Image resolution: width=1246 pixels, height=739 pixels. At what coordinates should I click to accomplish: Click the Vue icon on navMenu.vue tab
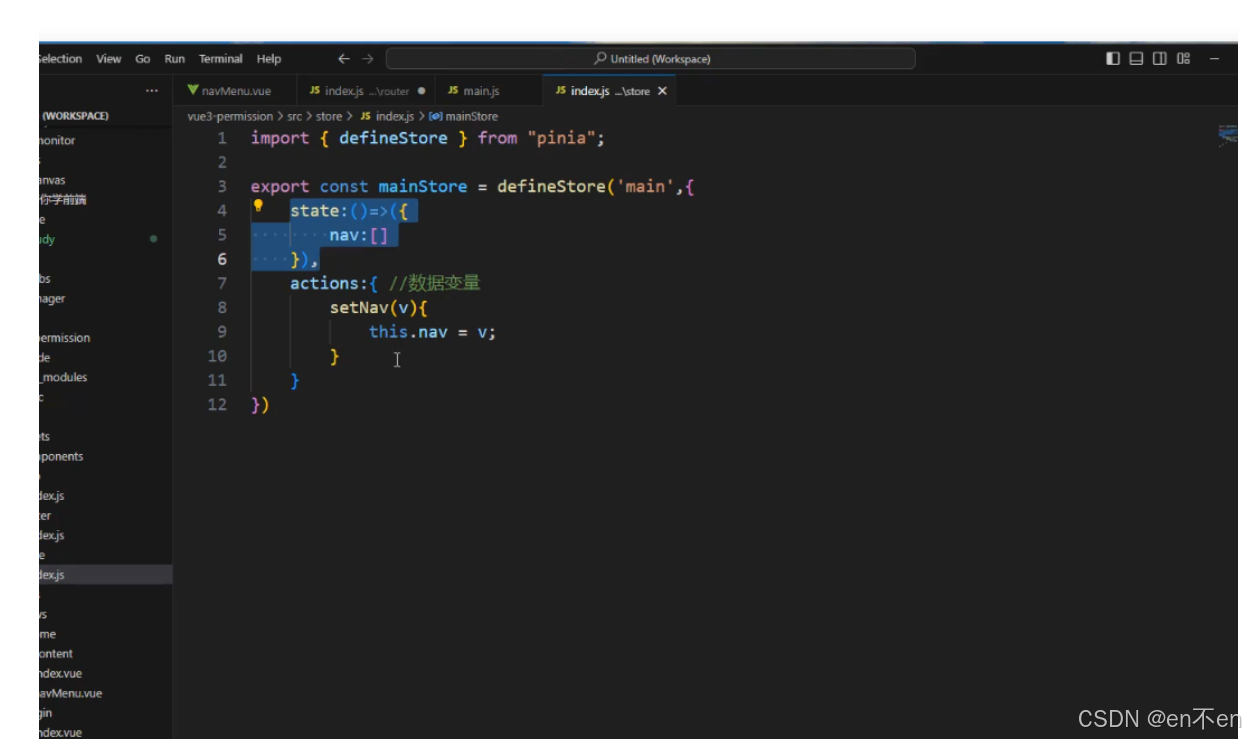click(194, 91)
